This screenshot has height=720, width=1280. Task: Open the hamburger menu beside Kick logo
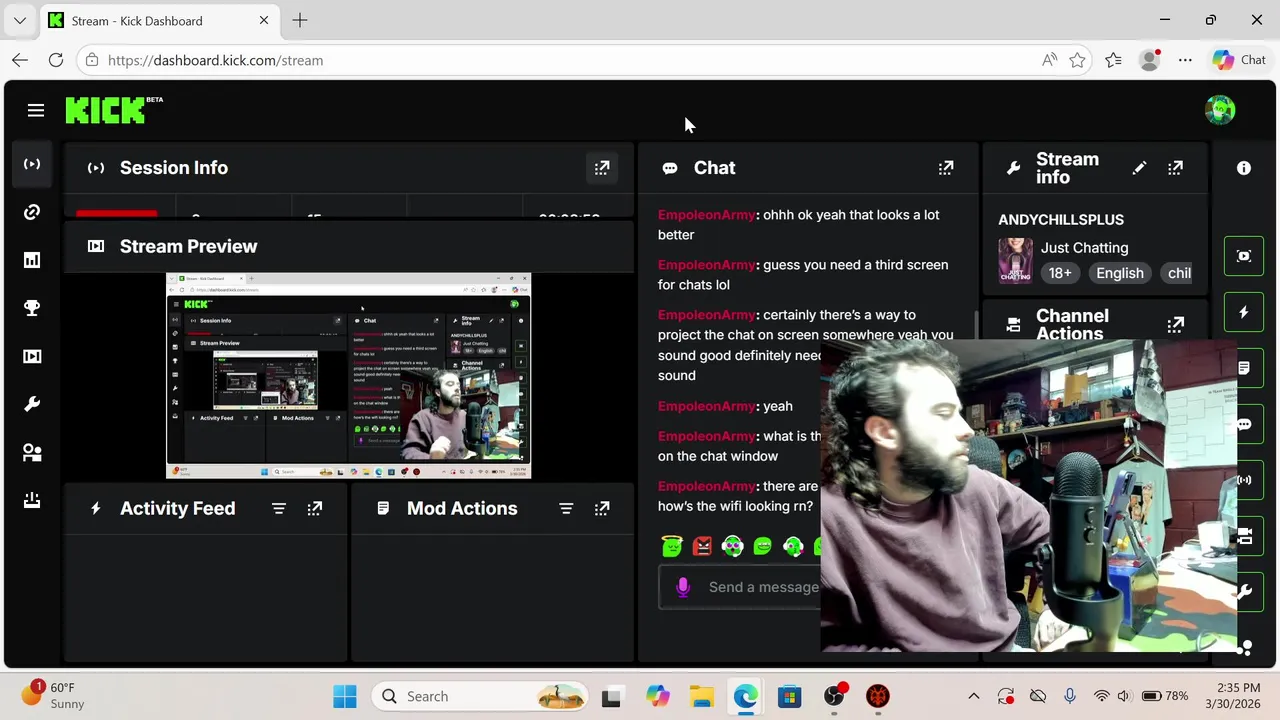pos(36,110)
